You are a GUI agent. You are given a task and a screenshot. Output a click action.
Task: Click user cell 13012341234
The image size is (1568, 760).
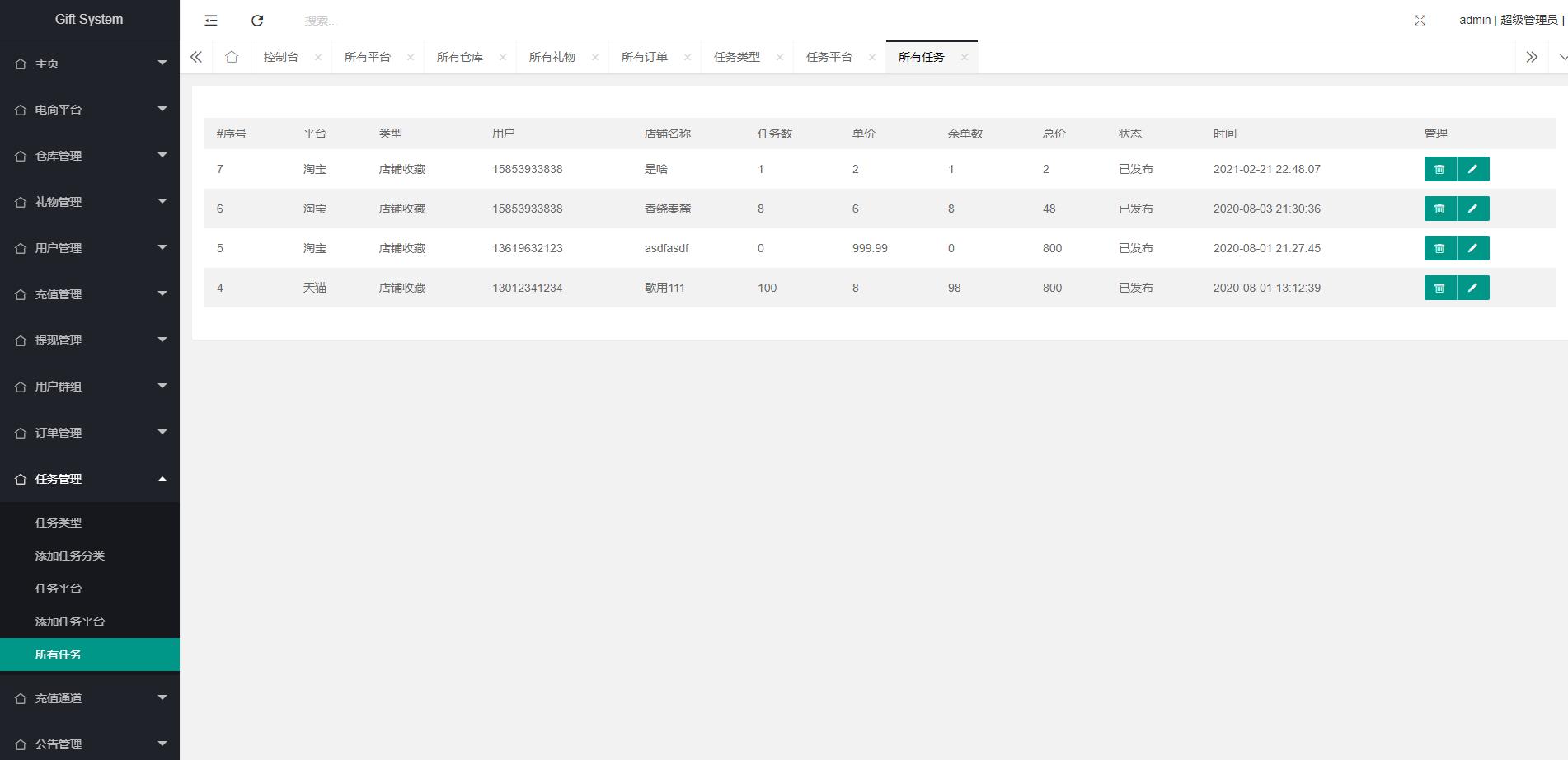(528, 288)
